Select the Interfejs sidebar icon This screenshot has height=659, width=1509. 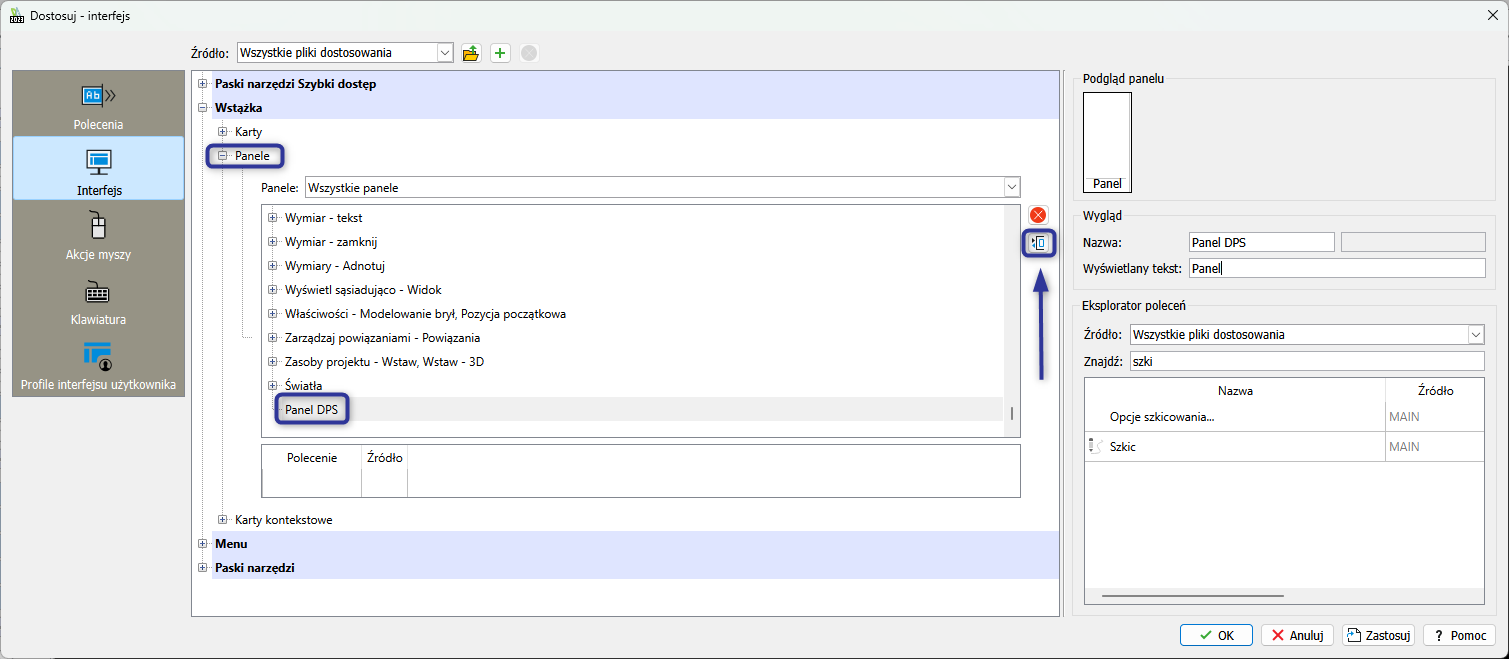click(x=98, y=169)
